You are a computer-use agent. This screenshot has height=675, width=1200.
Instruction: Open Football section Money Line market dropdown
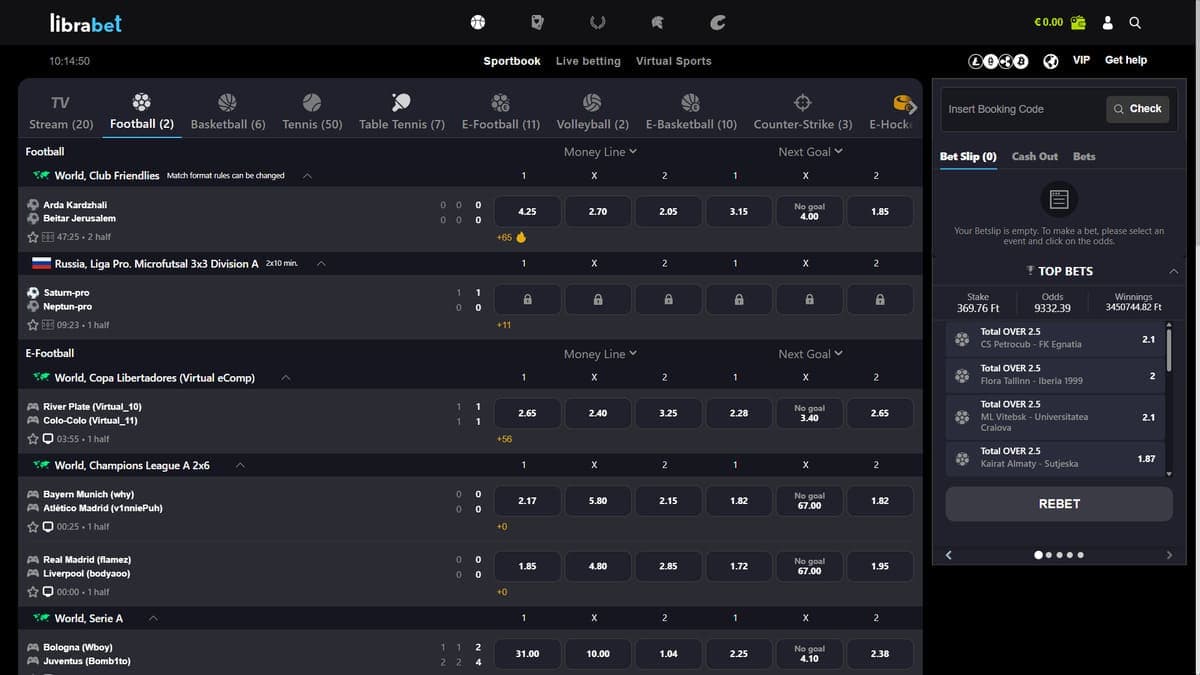click(x=600, y=152)
